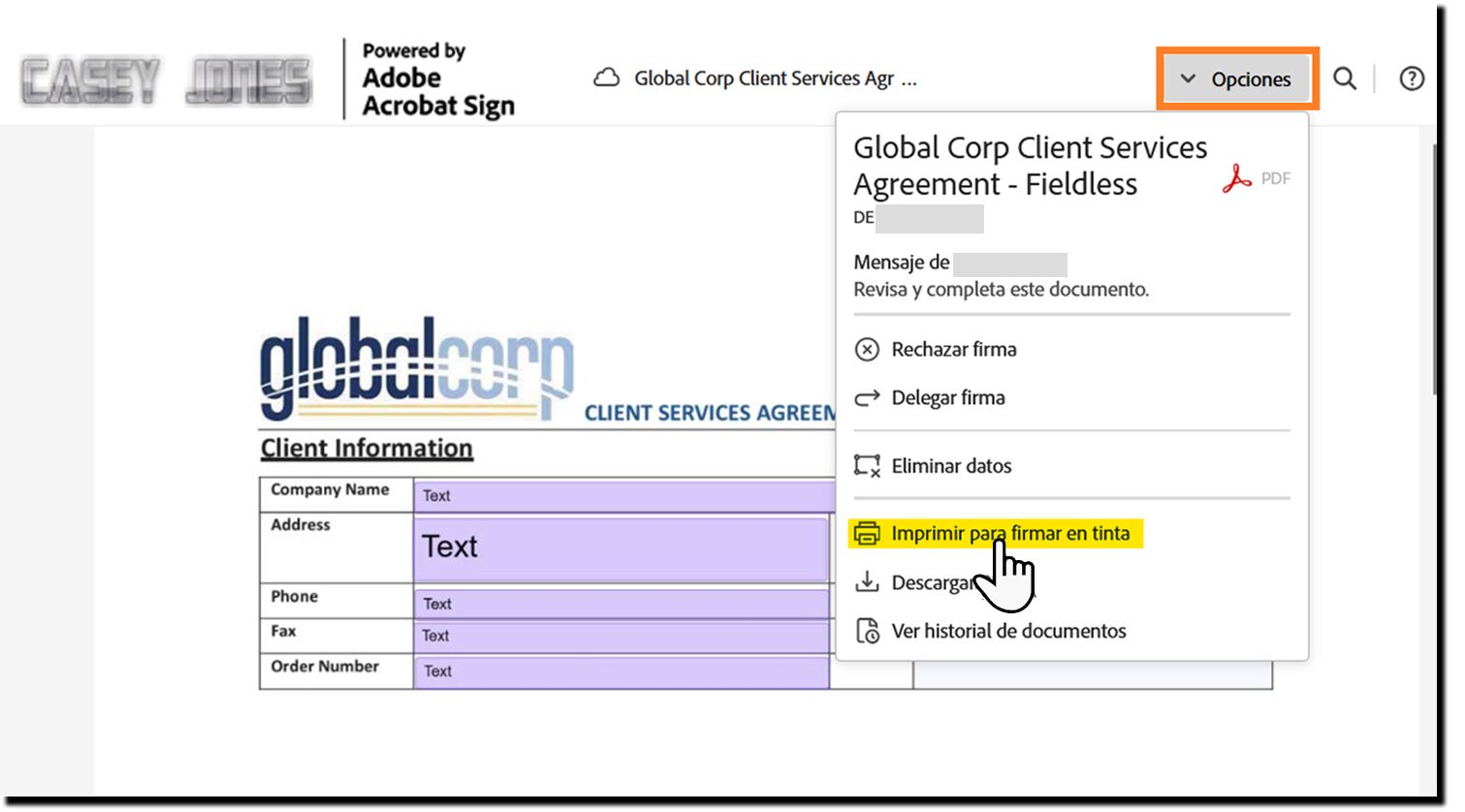Click the Powered by Adobe Acrobat Sign text
This screenshot has width=1465, height=812.
[x=438, y=79]
